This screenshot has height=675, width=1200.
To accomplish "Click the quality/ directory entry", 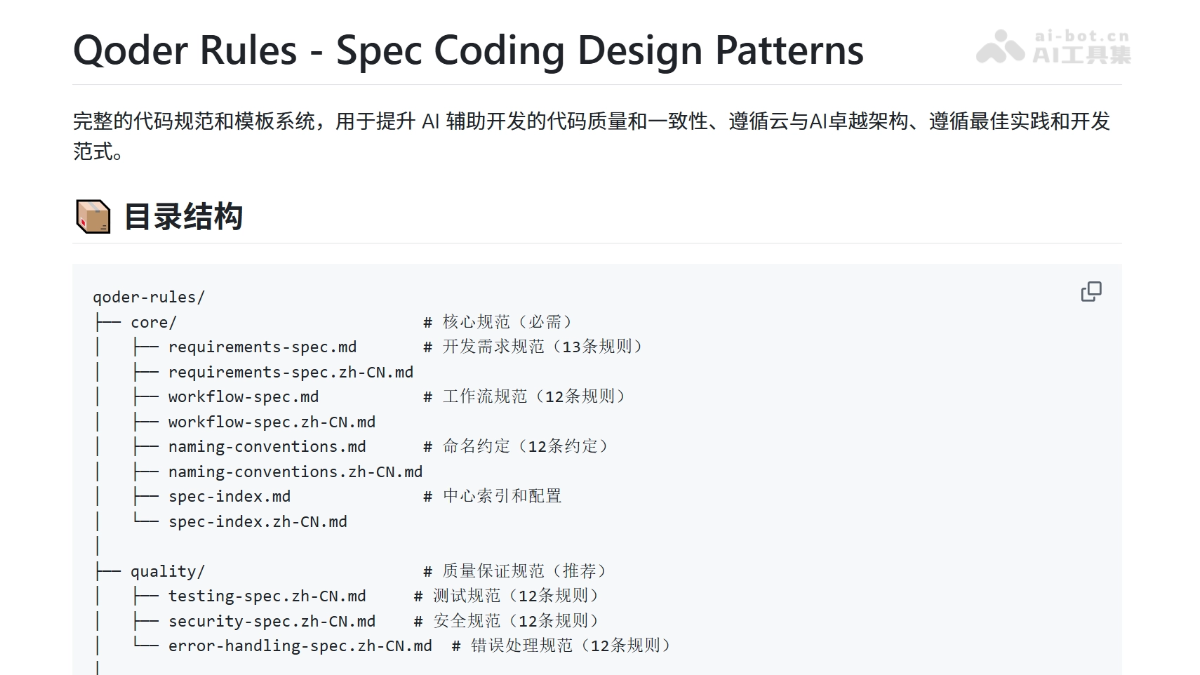I will coord(167,571).
